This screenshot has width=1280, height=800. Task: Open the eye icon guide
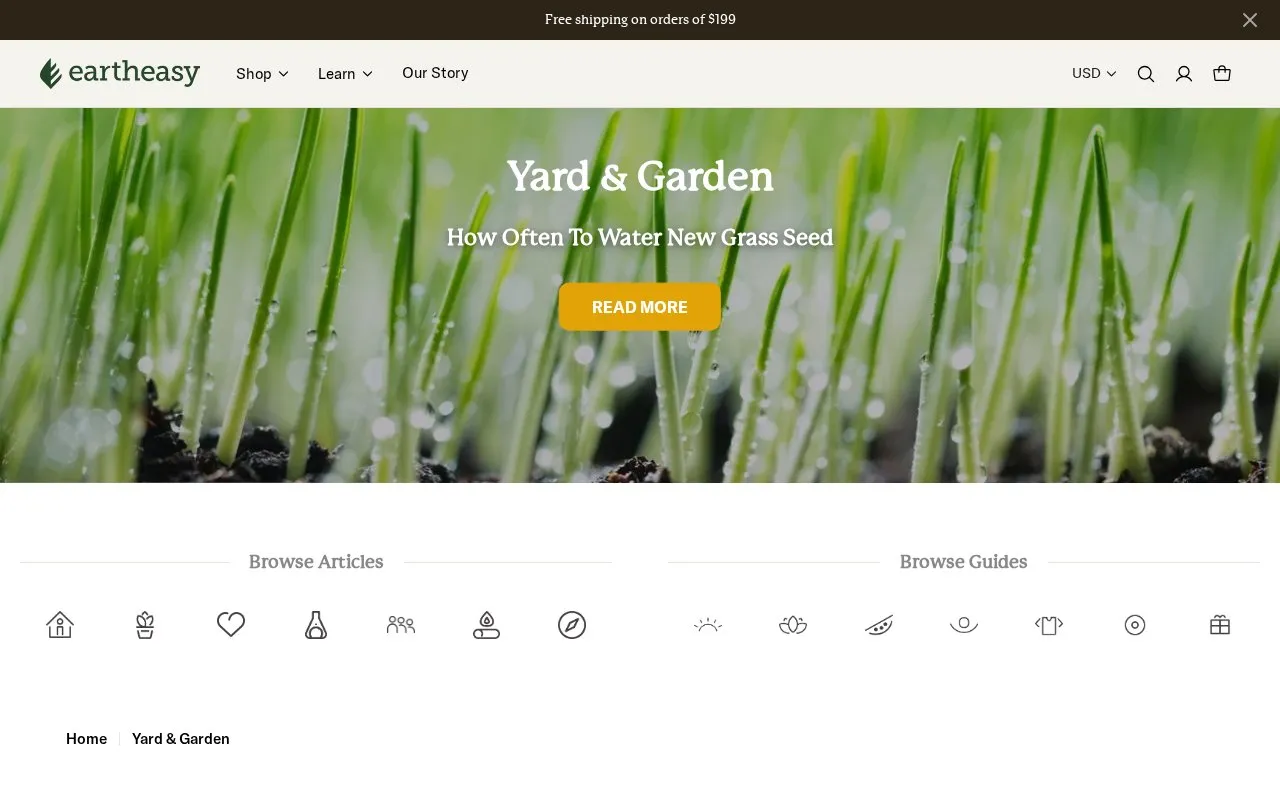[x=964, y=625]
